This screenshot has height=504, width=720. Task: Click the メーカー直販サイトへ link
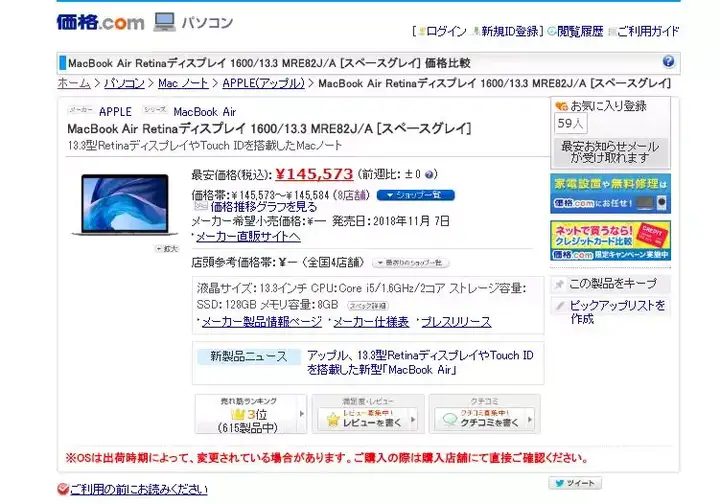pos(248,236)
